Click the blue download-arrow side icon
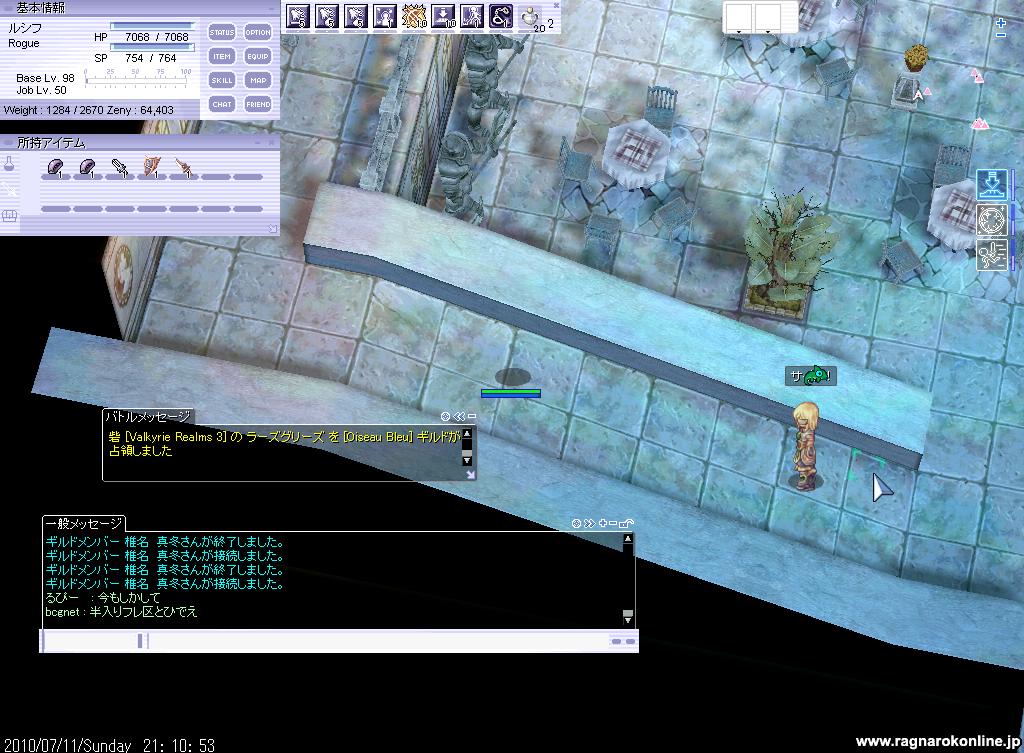The width and height of the screenshot is (1024, 753). [991, 185]
